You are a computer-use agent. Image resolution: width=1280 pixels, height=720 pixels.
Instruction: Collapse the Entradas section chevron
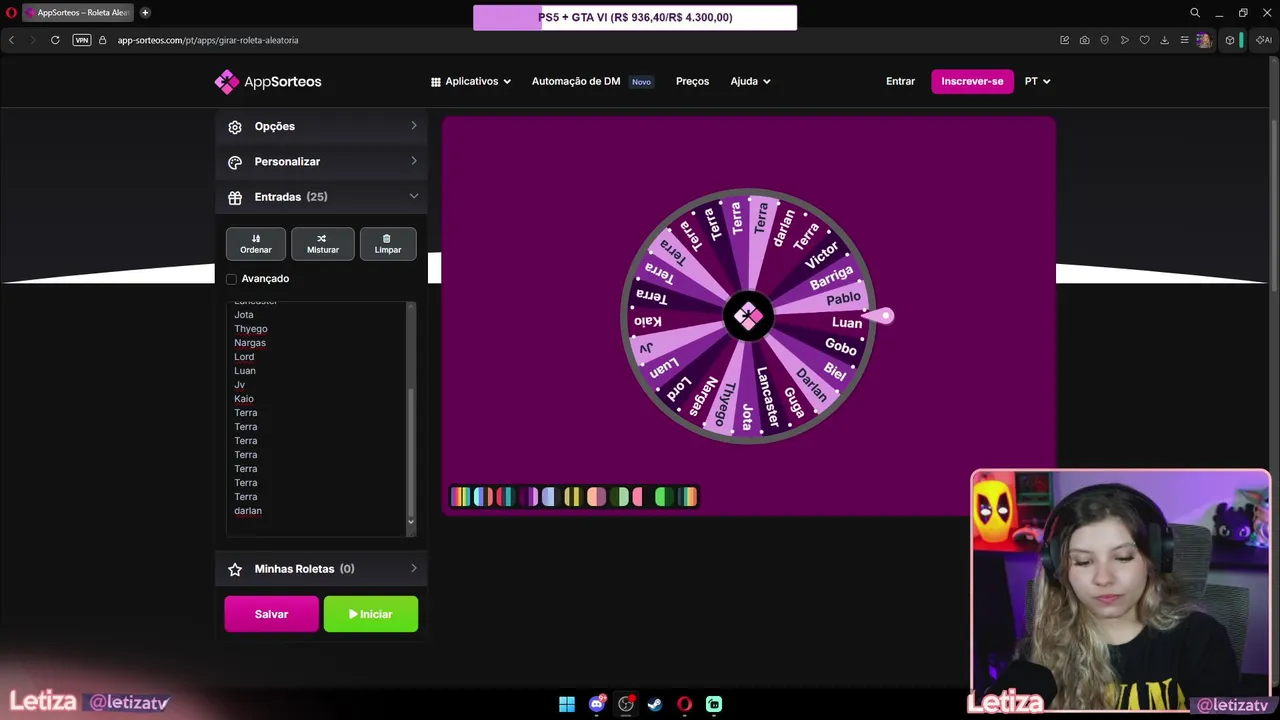[414, 196]
